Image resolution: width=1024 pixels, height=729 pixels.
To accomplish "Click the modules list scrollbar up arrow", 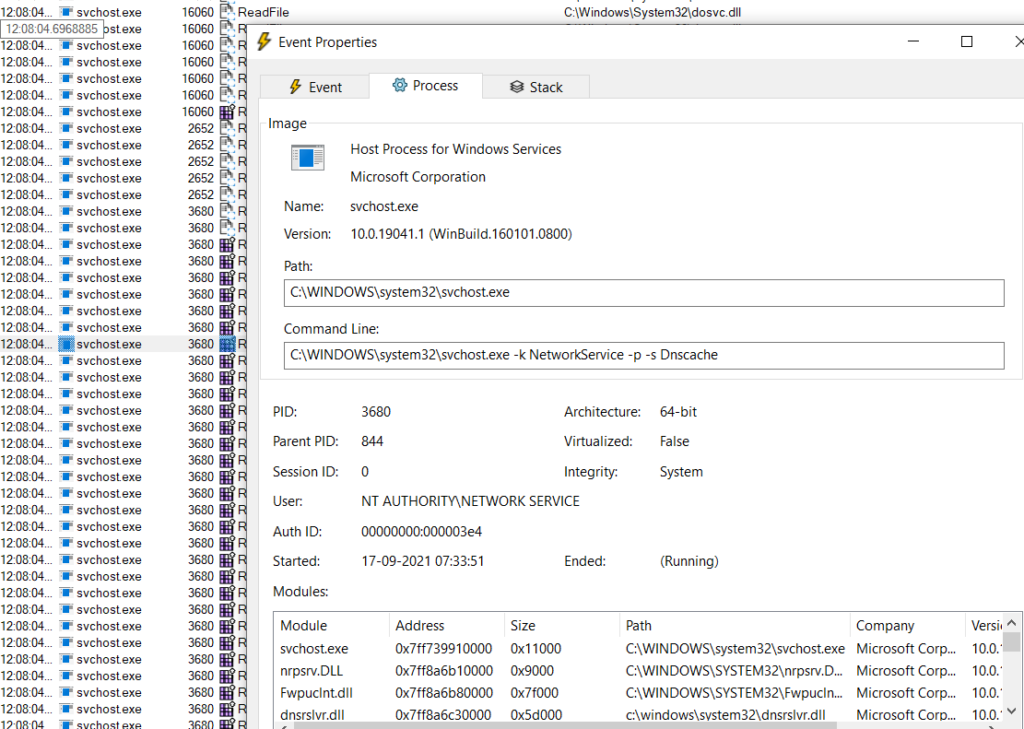I will point(1012,623).
